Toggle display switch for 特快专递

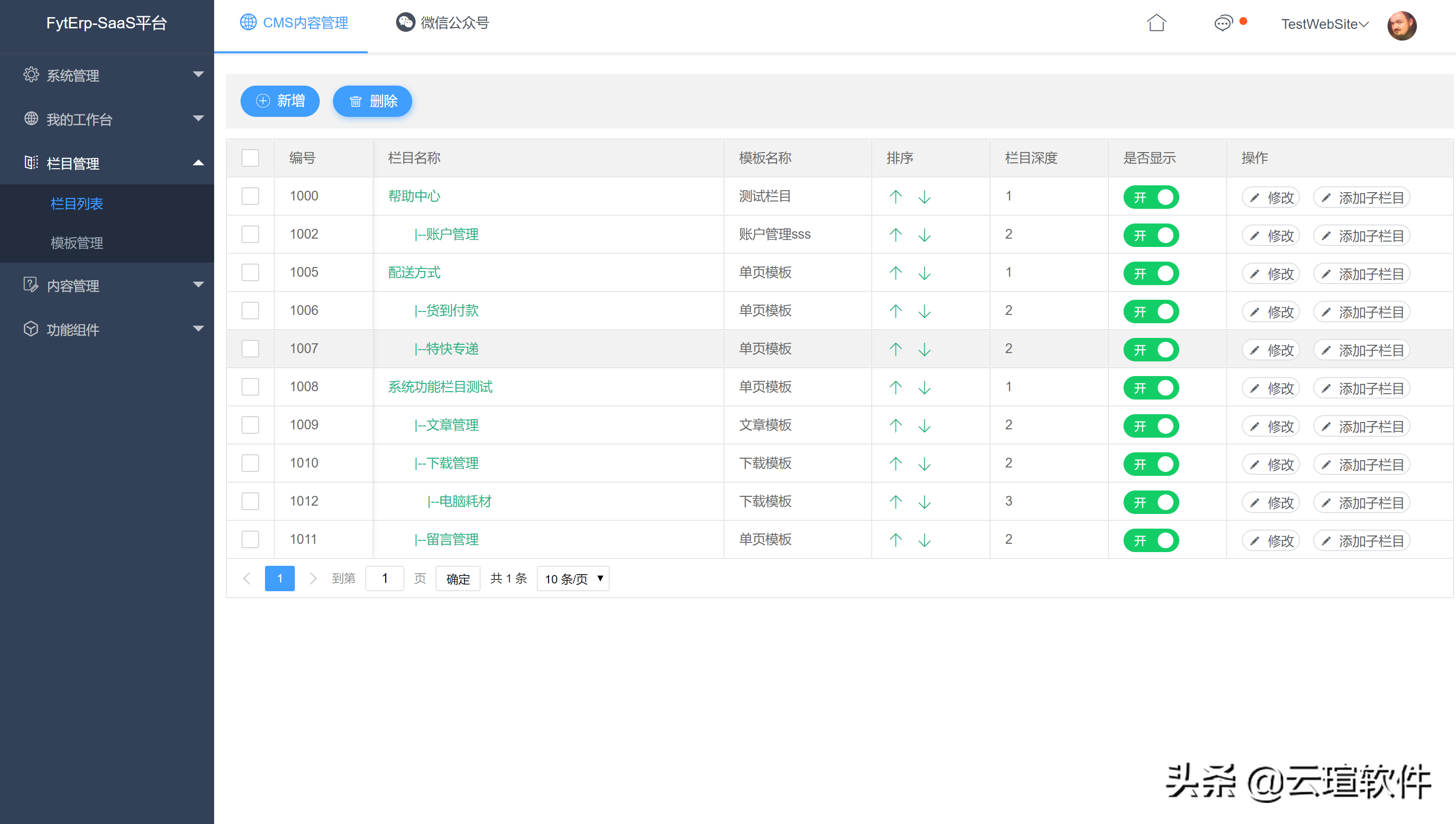[x=1150, y=350]
